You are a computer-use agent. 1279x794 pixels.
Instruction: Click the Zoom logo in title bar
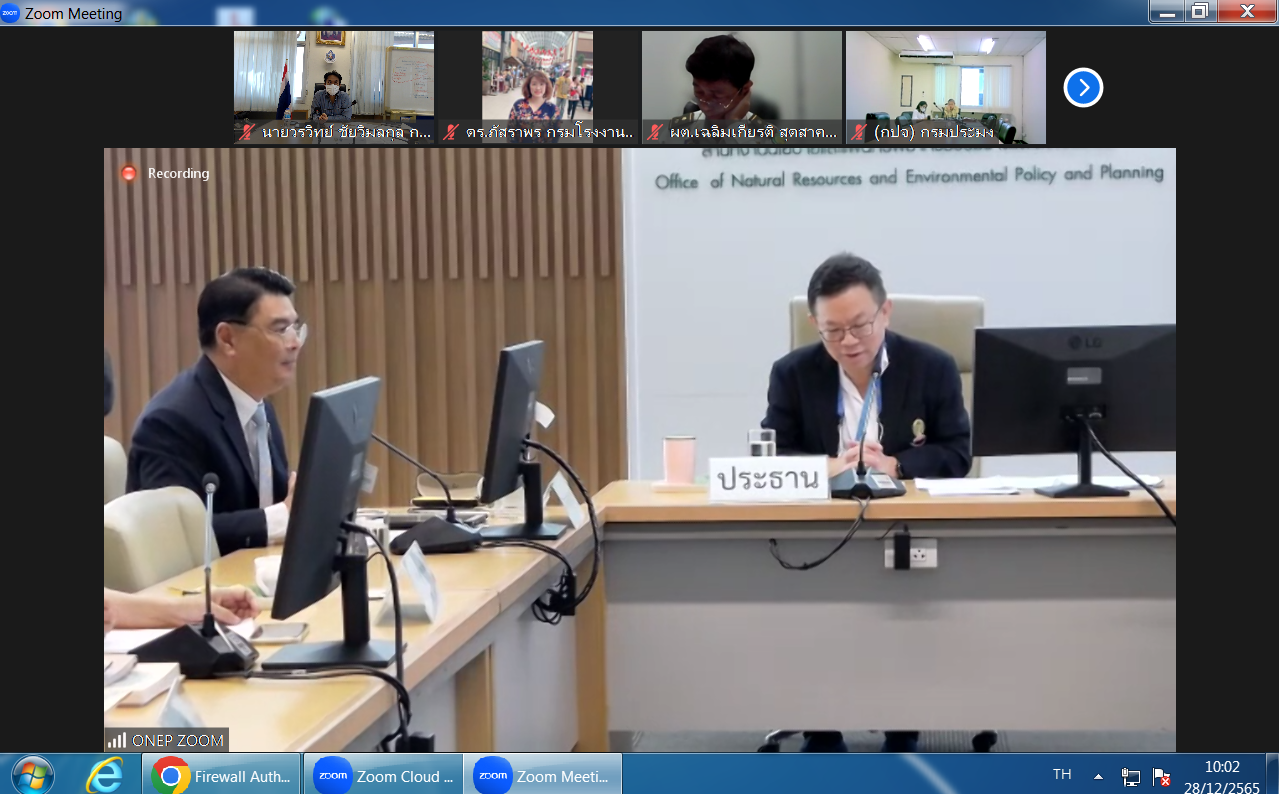tap(10, 13)
